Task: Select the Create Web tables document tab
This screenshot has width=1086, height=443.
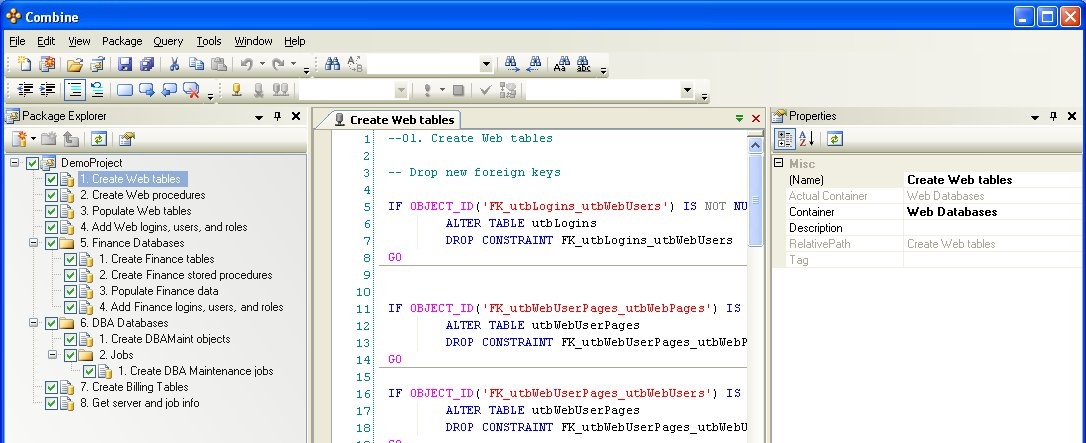Action: pyautogui.click(x=393, y=120)
